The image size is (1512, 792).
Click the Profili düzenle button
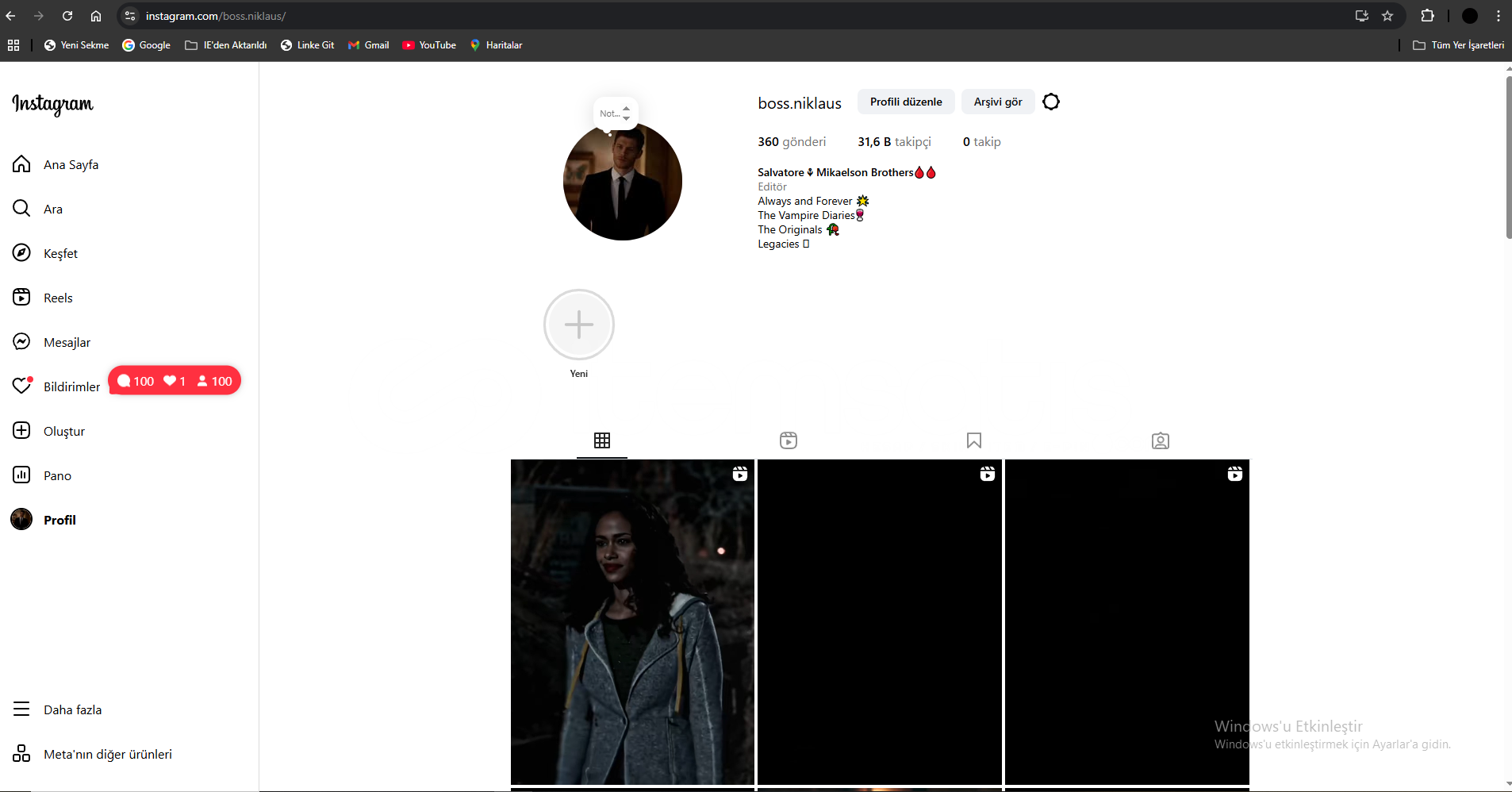click(x=906, y=102)
